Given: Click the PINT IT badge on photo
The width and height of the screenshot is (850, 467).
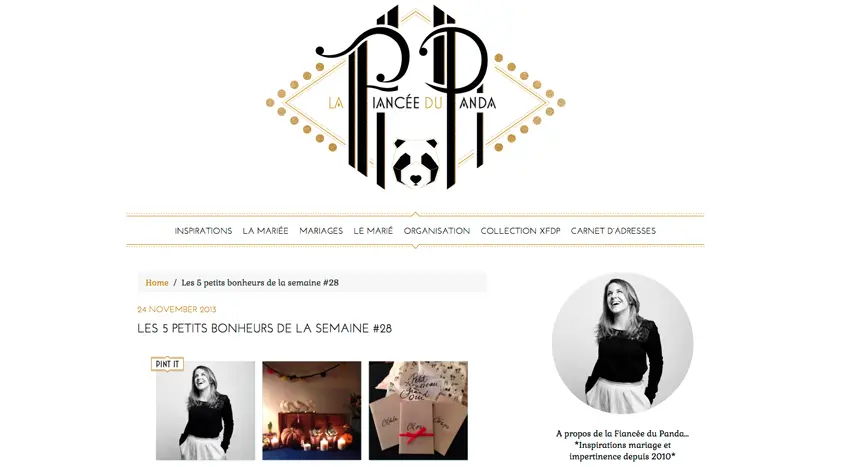Looking at the screenshot, I should [167, 364].
